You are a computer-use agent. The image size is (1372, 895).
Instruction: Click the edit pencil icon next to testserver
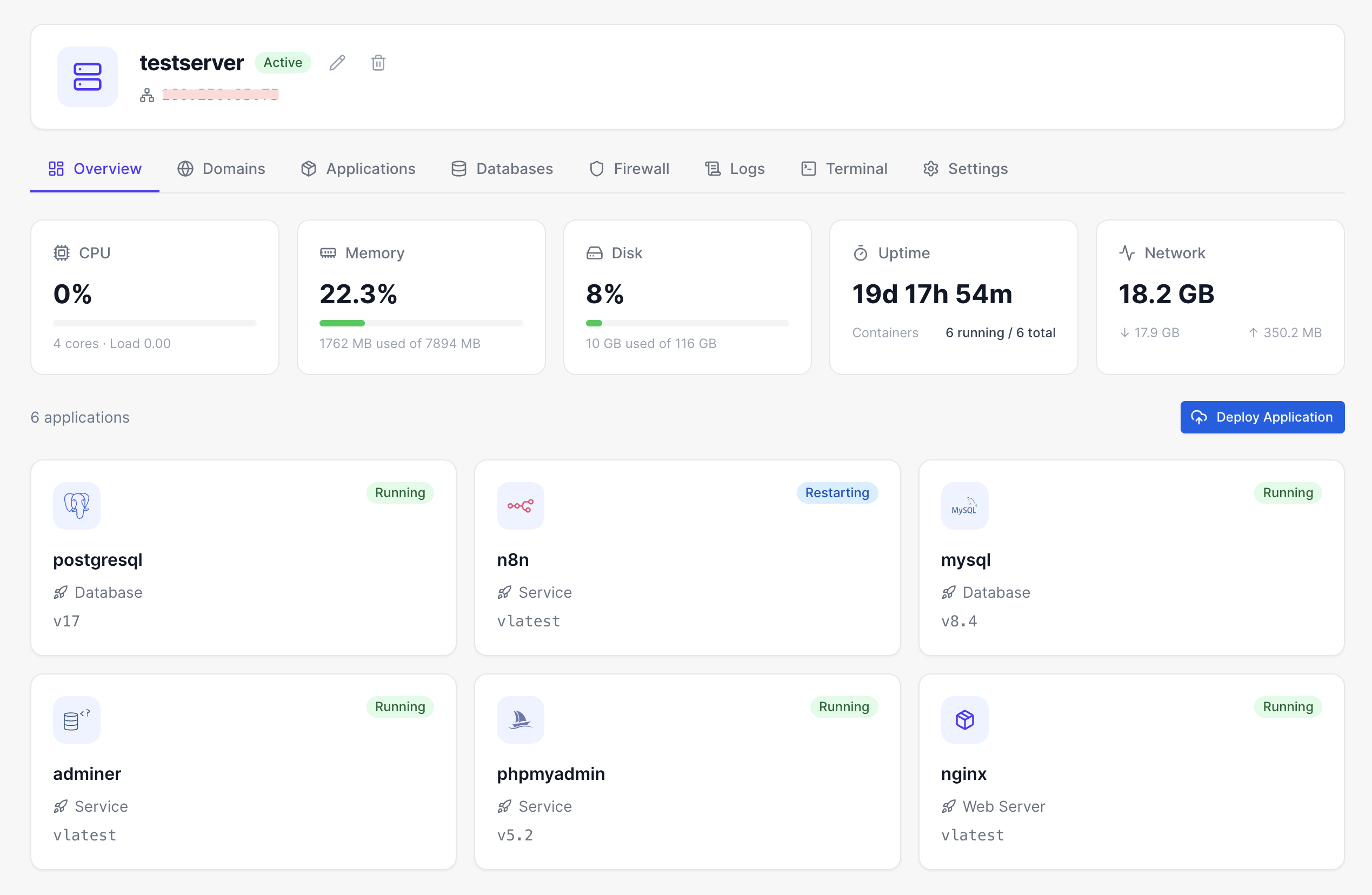click(x=337, y=63)
